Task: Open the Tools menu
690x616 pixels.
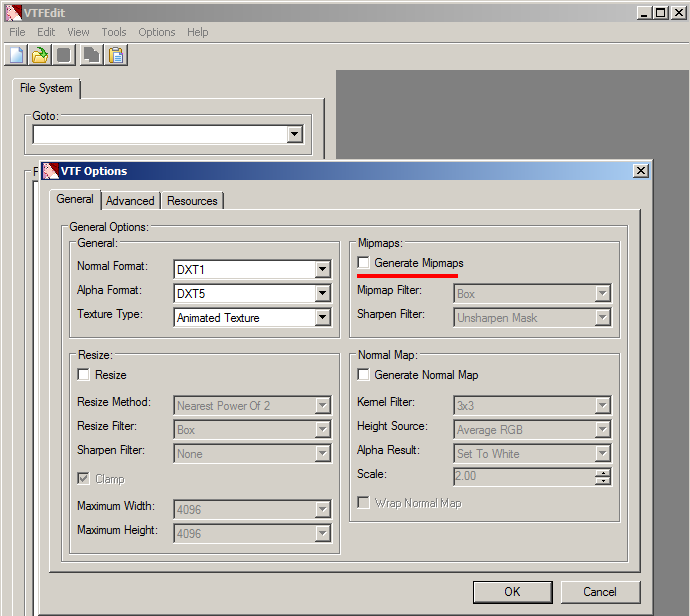Action: (114, 32)
